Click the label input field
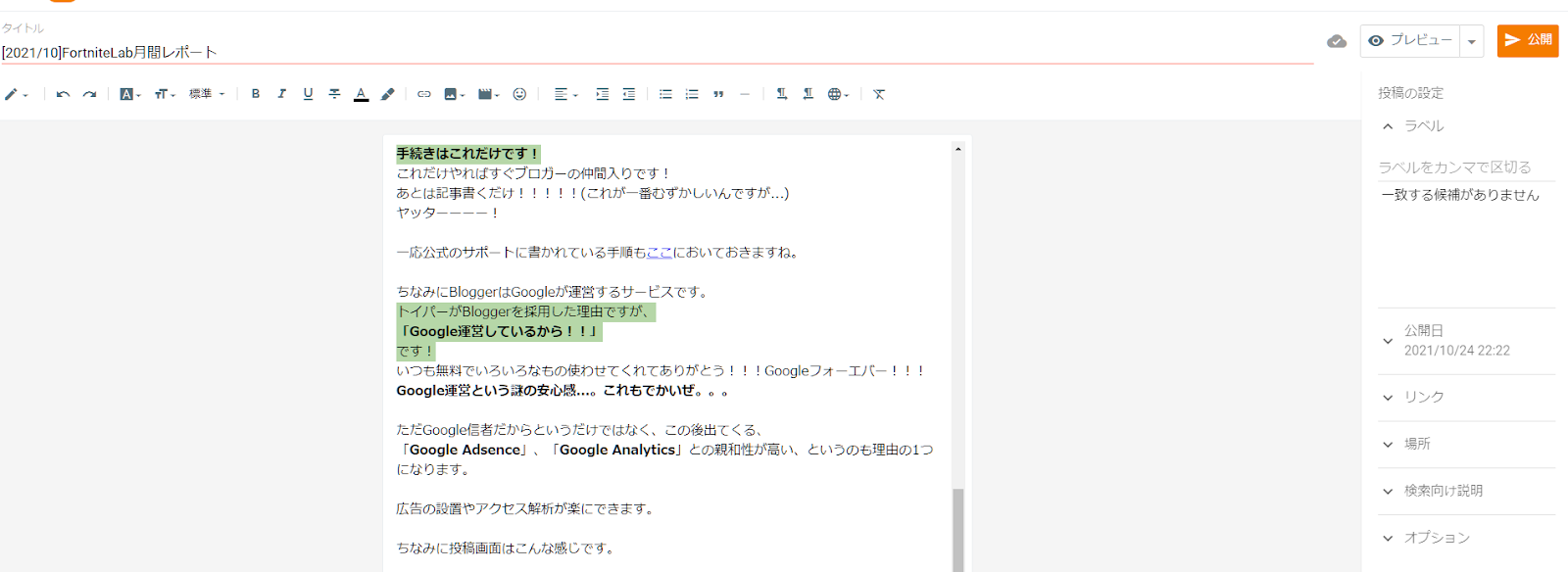The height and width of the screenshot is (572, 1568). tap(1466, 167)
